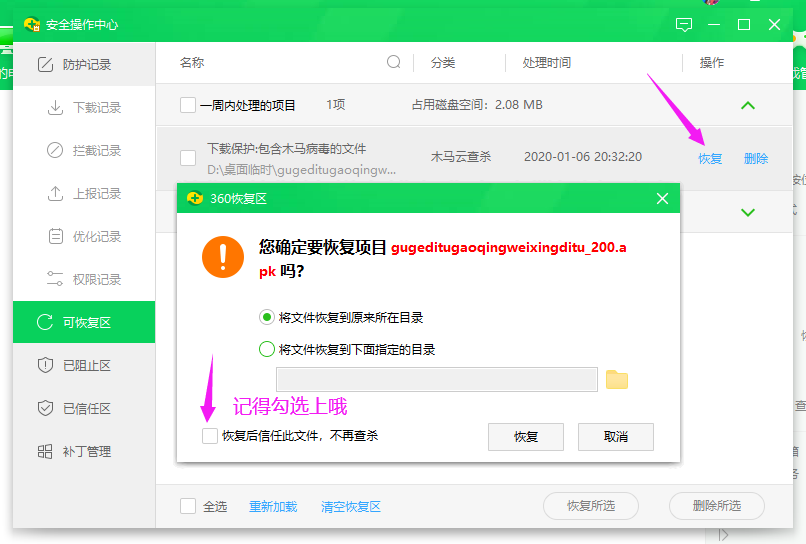Viewport: 806px width, 544px height.
Task: Open 补丁管理 in the sidebar
Action: coord(84,451)
